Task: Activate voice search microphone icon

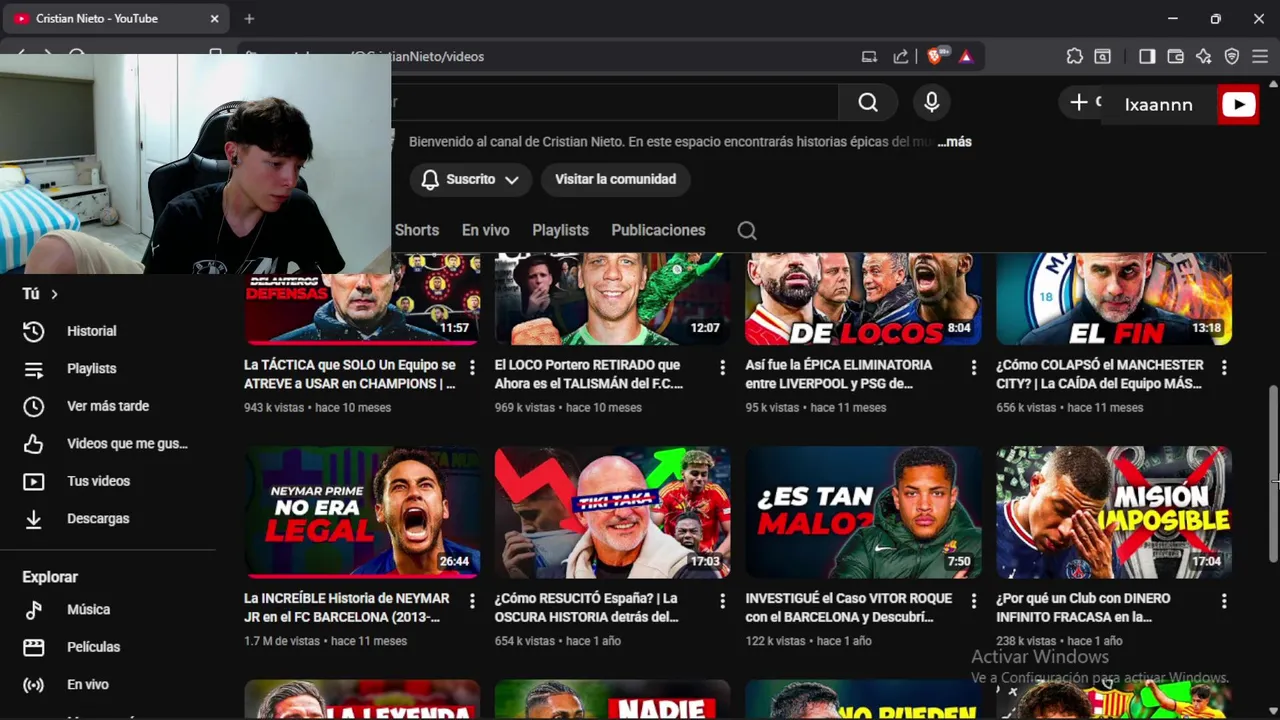Action: [931, 102]
